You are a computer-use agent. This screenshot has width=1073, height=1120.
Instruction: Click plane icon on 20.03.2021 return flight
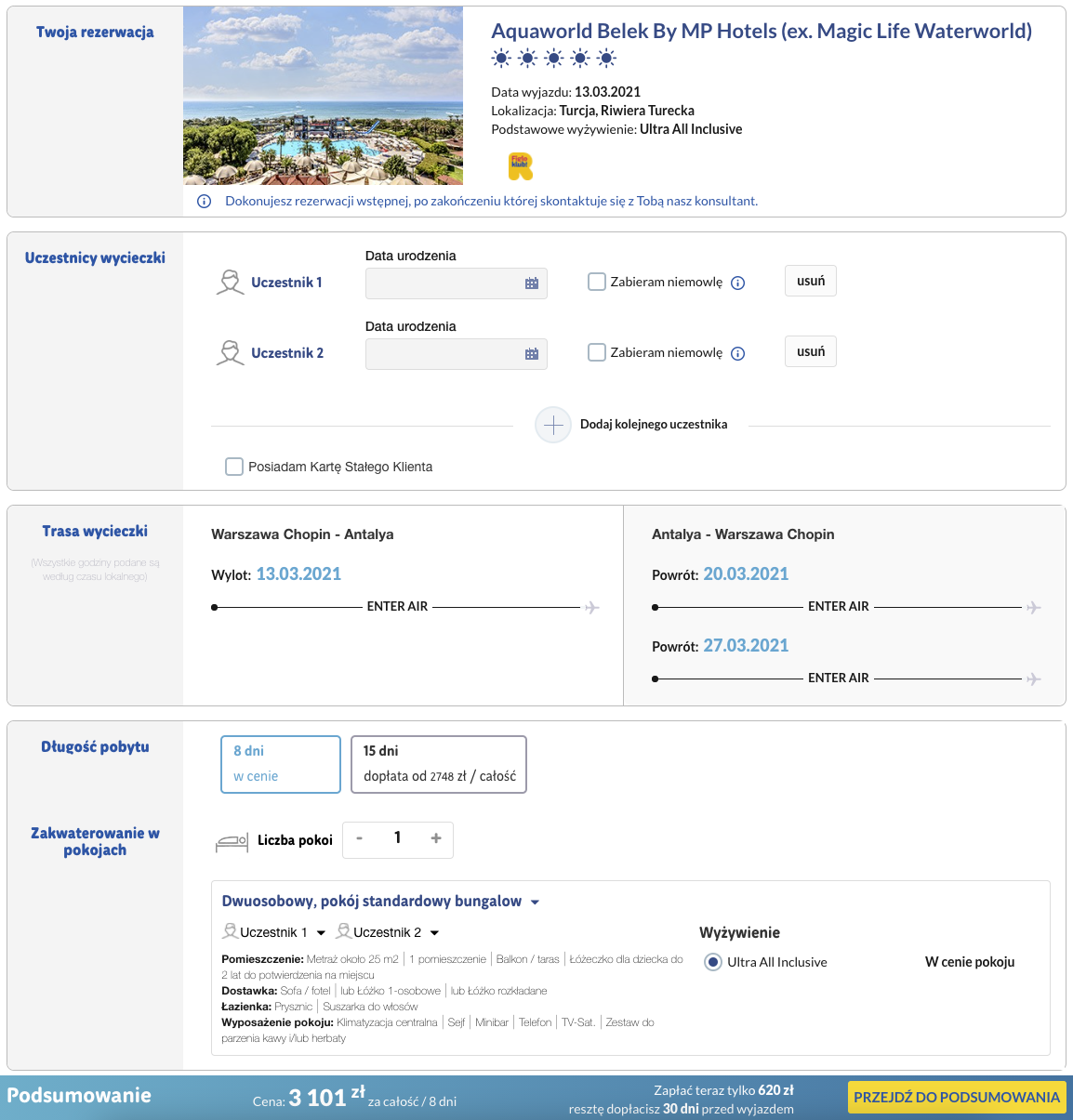tap(1033, 608)
